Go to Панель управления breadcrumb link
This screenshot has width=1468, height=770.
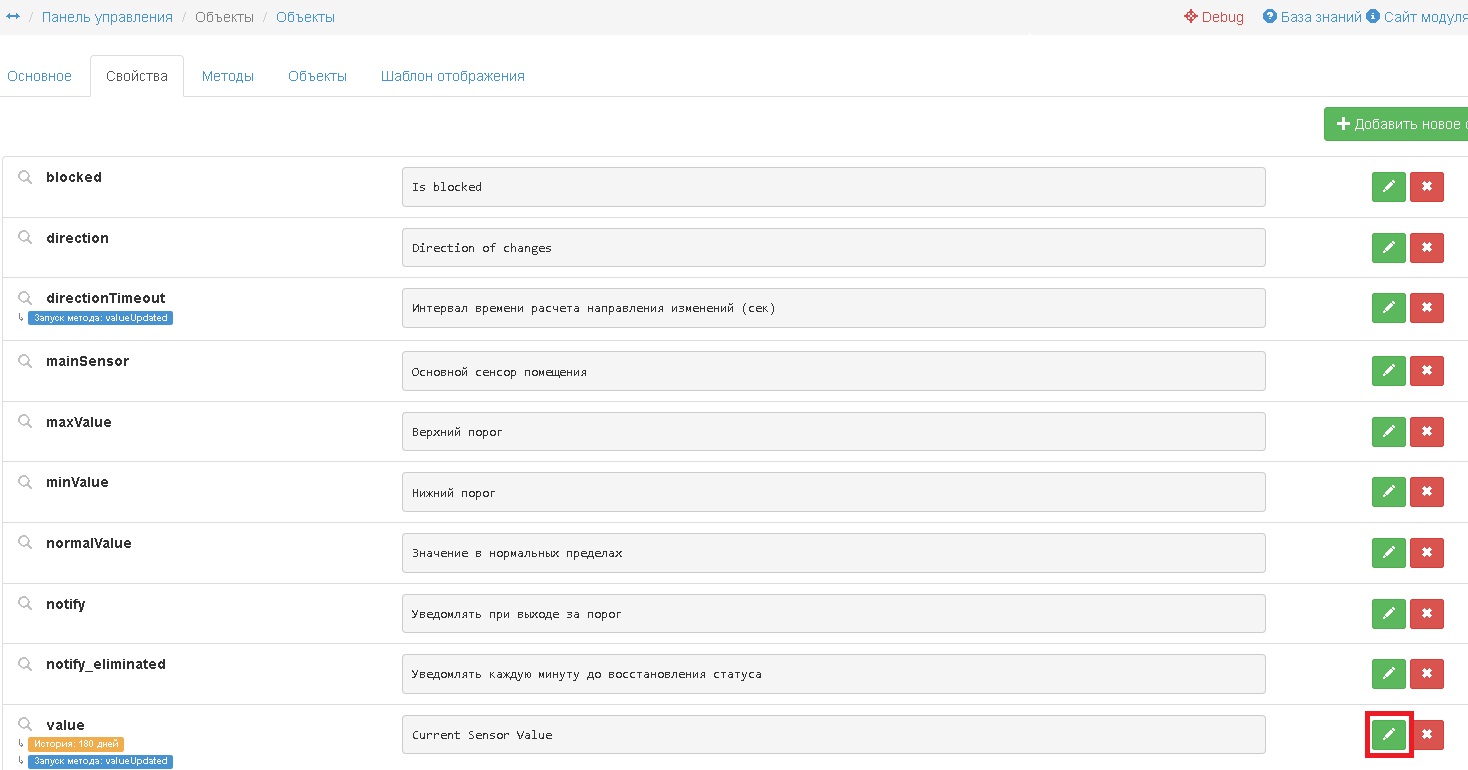pos(107,17)
